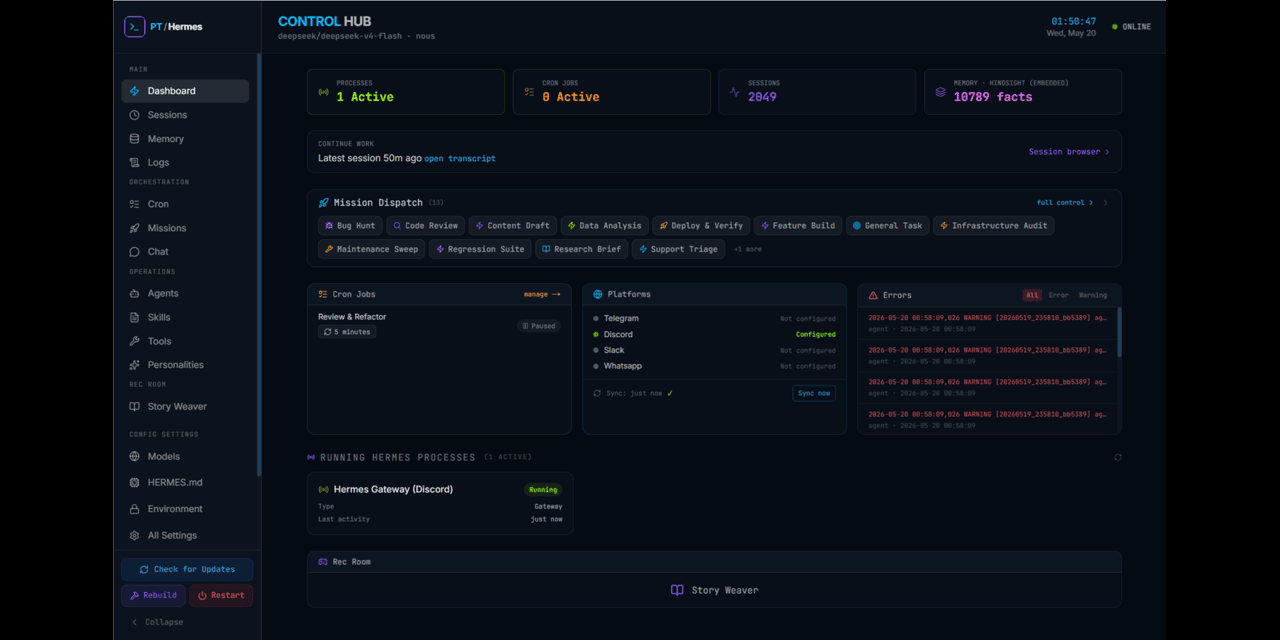Viewport: 1280px width, 640px height.
Task: Select the Logs icon in the sidebar
Action: 135,163
